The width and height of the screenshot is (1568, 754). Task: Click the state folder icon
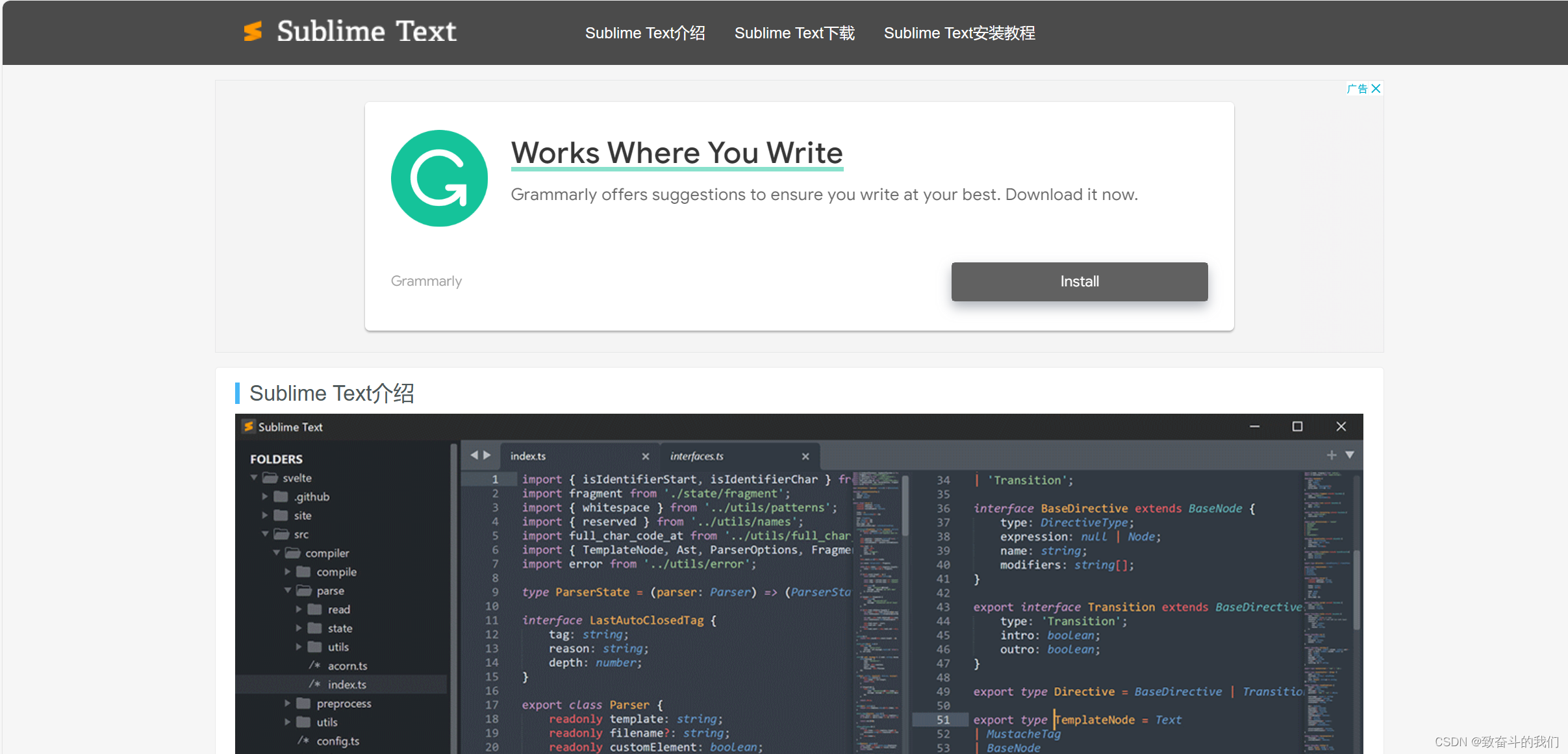(x=314, y=628)
